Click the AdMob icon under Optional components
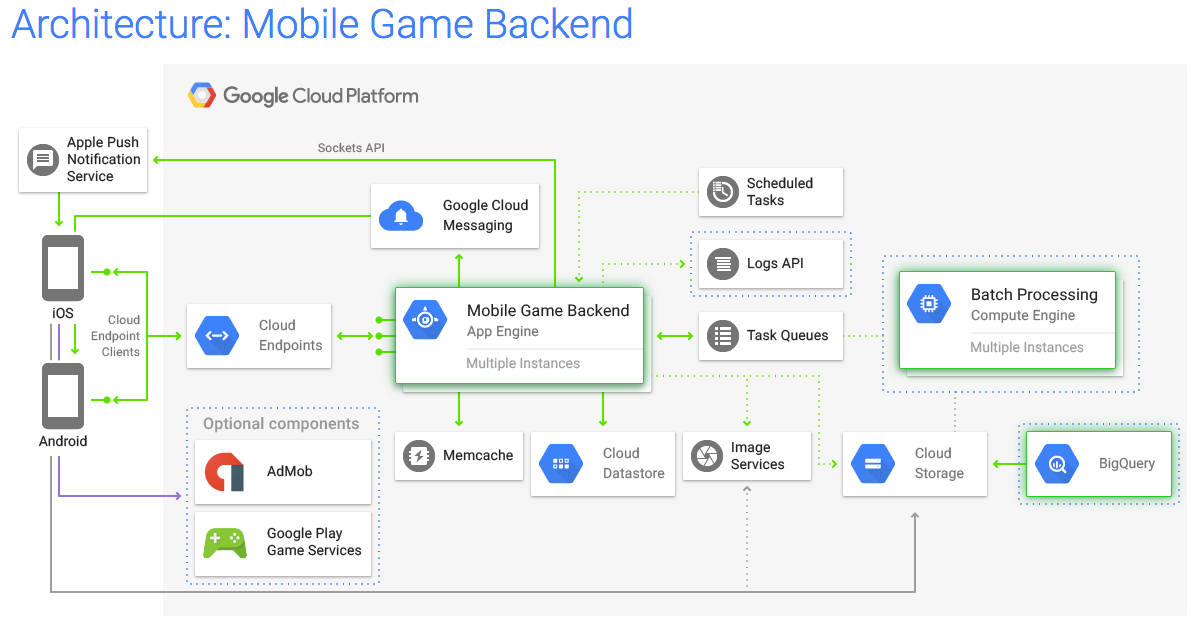Viewport: 1204px width, 628px height. (x=222, y=471)
